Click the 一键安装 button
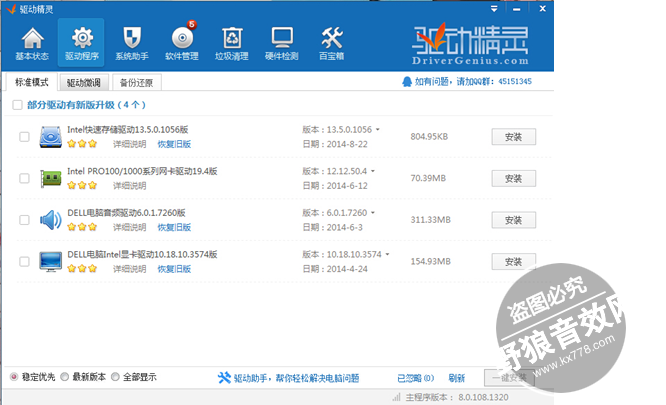Image resolution: width=666 pixels, height=405 pixels. coord(509,377)
